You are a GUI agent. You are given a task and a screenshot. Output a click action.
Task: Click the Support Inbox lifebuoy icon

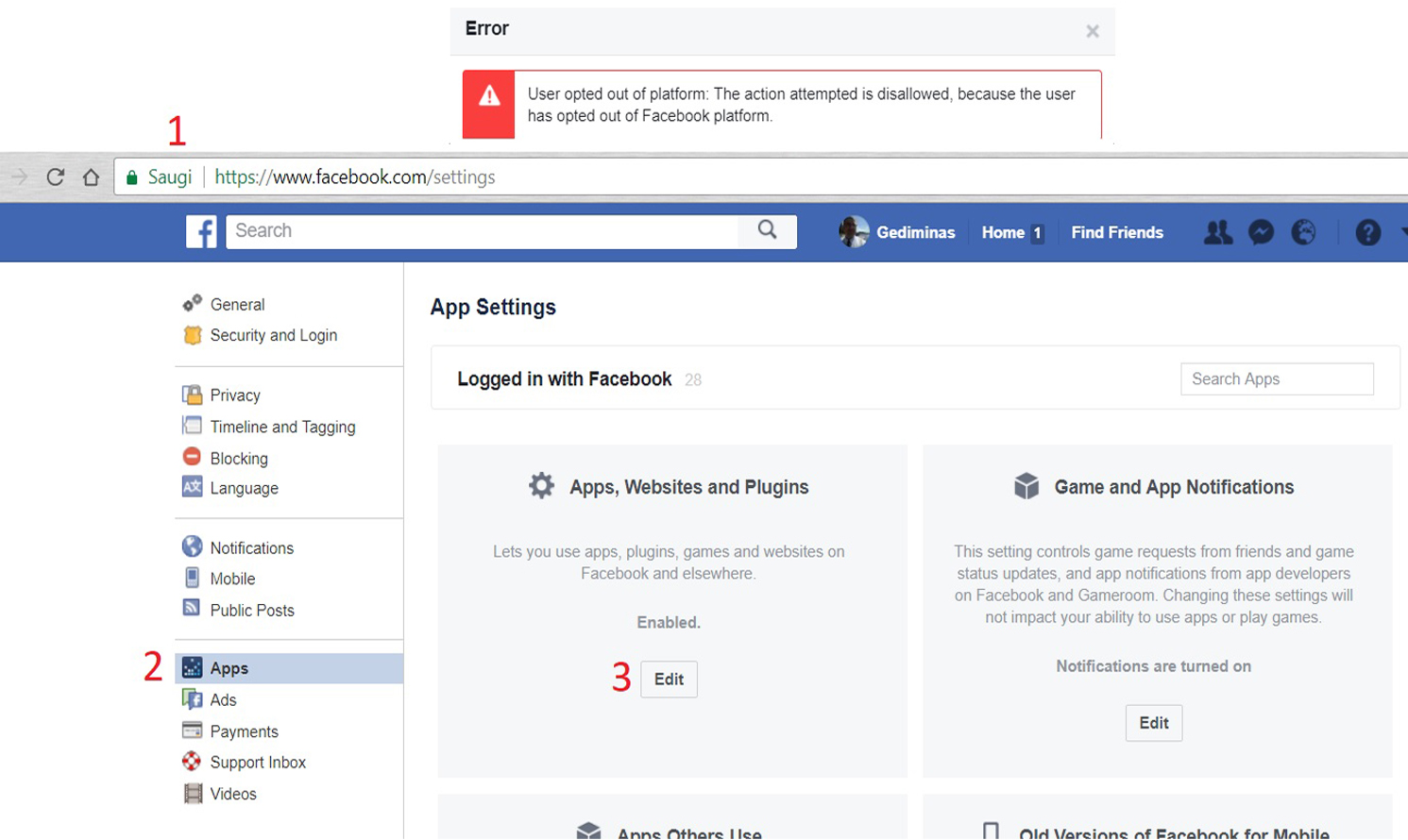[192, 761]
